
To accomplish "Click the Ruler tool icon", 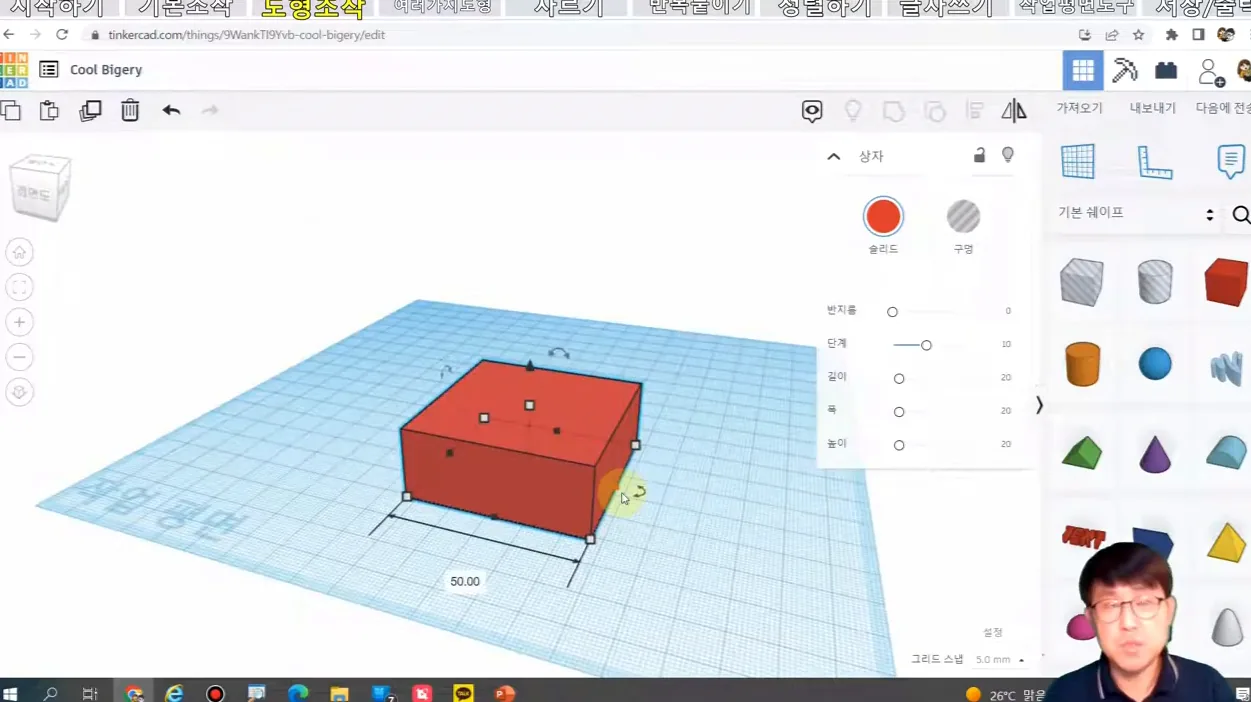I will (1154, 162).
